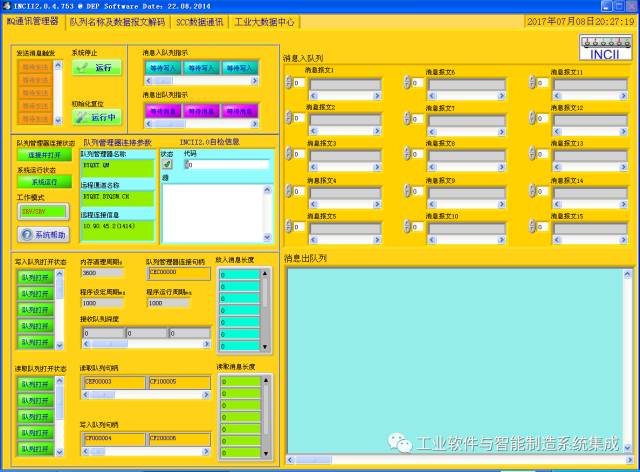Click the 程序运行周期ms field
The height and width of the screenshot is (472, 640).
coord(168,303)
